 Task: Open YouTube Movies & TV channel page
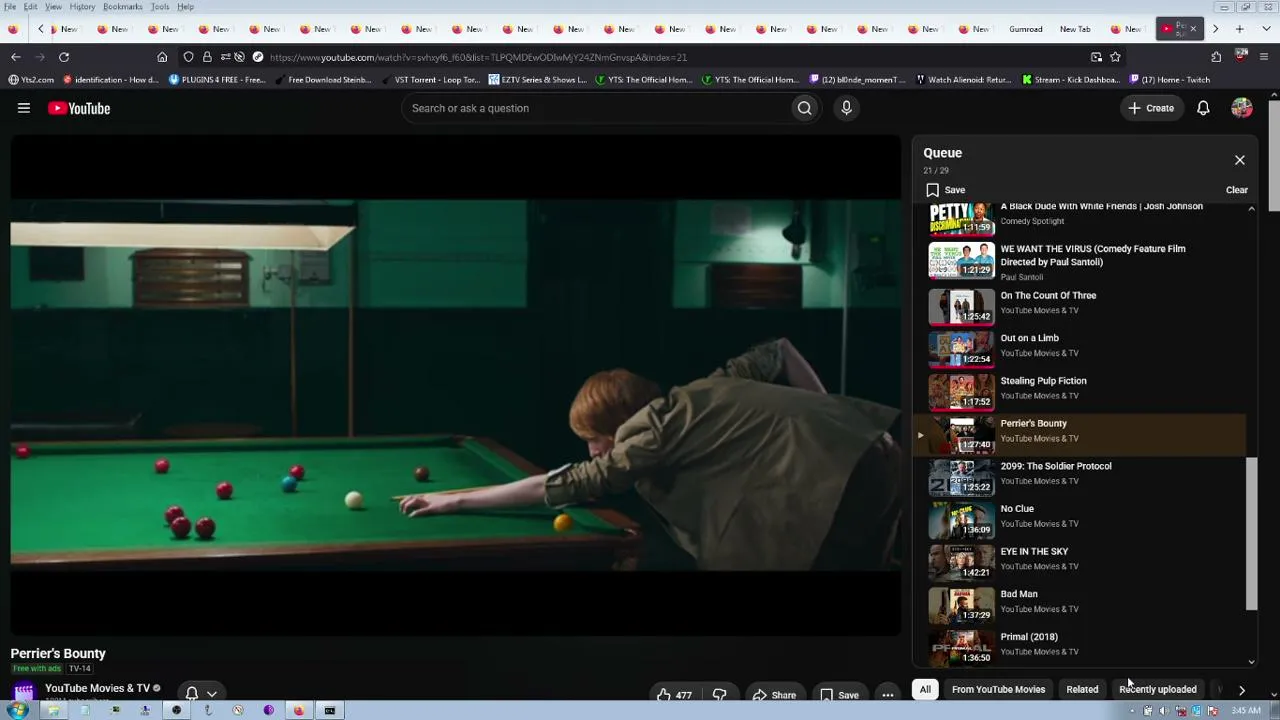[97, 688]
